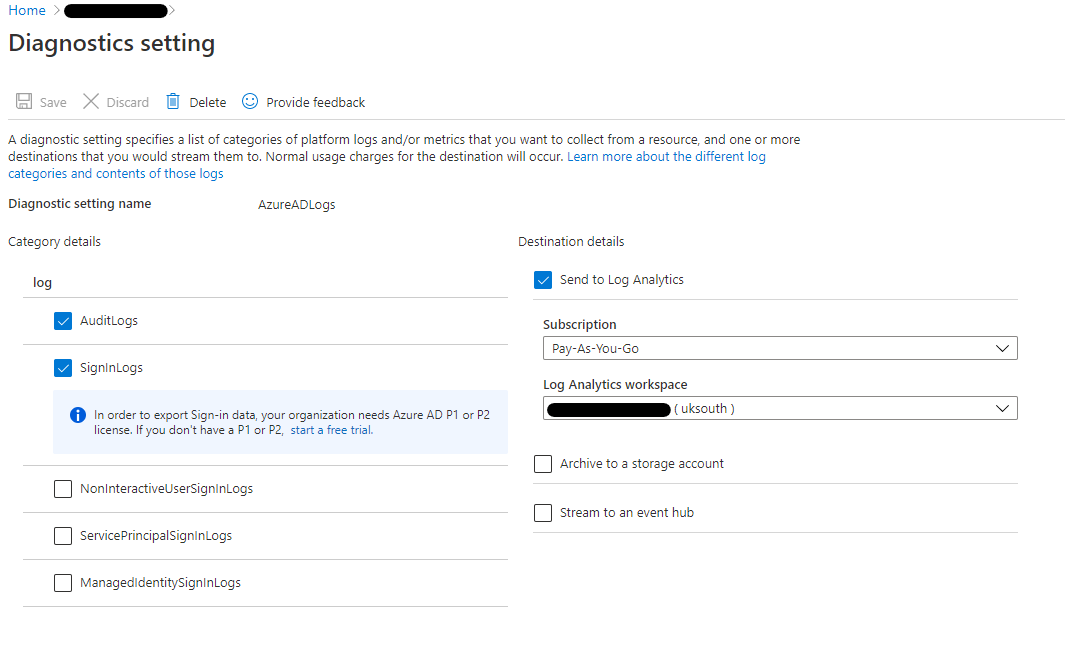Screen dimensions: 1065x657
Task: Click the Send to Log Analytics label
Action: click(621, 280)
